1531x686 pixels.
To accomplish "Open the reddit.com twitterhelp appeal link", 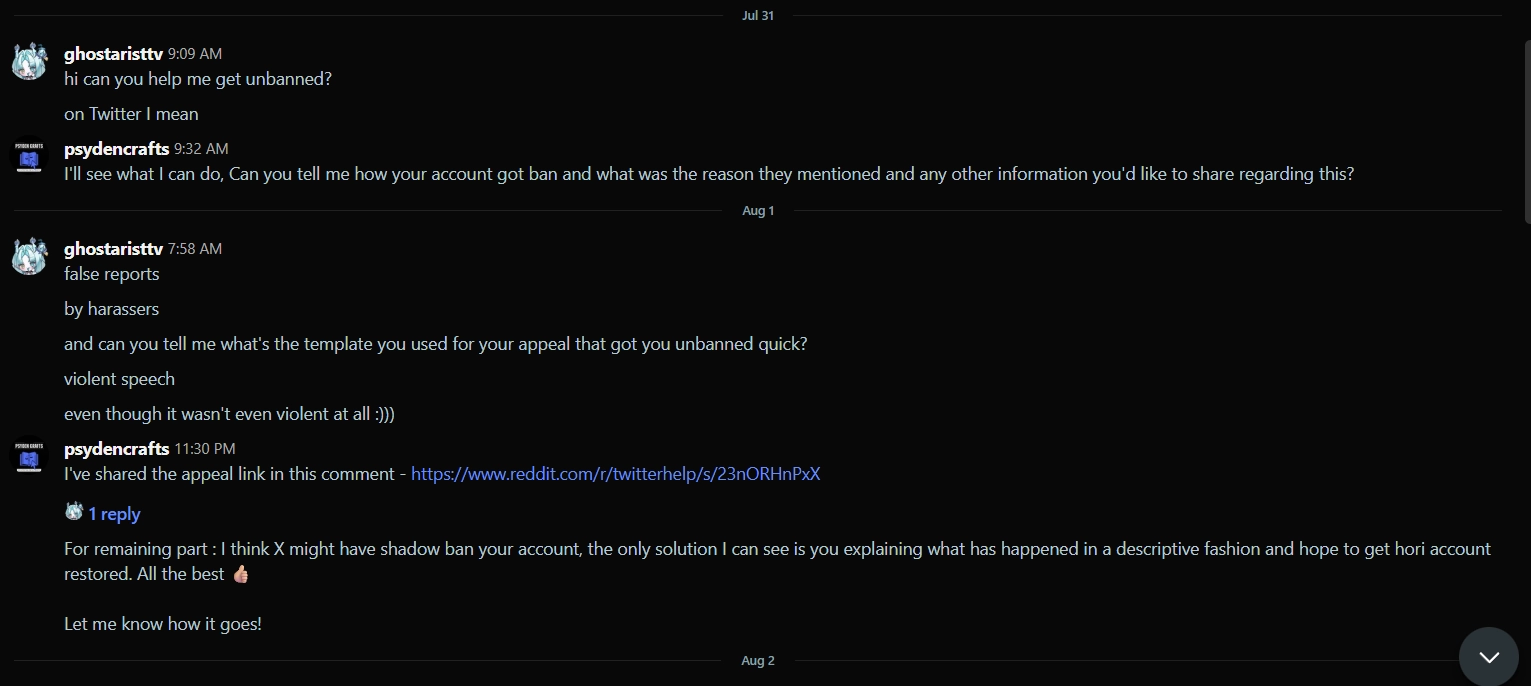I will (615, 474).
